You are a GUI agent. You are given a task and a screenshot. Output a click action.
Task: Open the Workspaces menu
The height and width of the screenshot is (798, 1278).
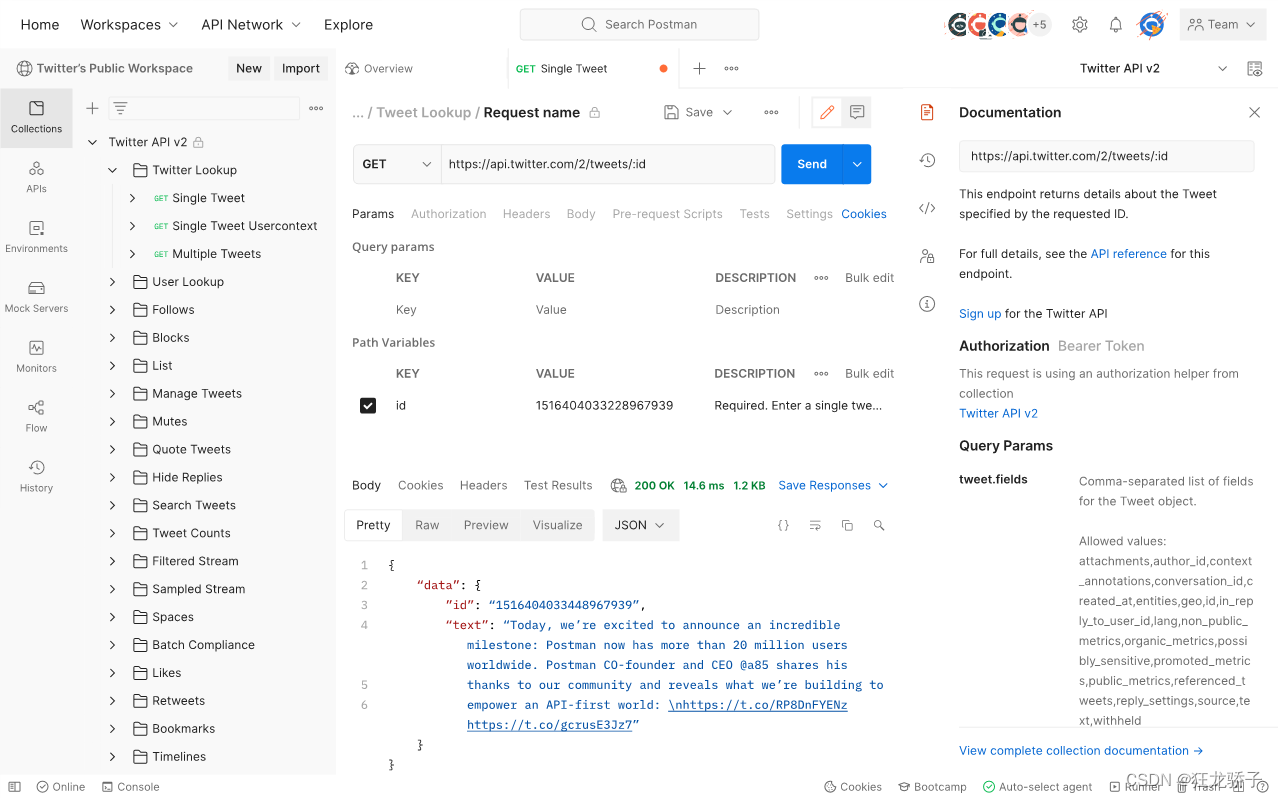tap(129, 25)
